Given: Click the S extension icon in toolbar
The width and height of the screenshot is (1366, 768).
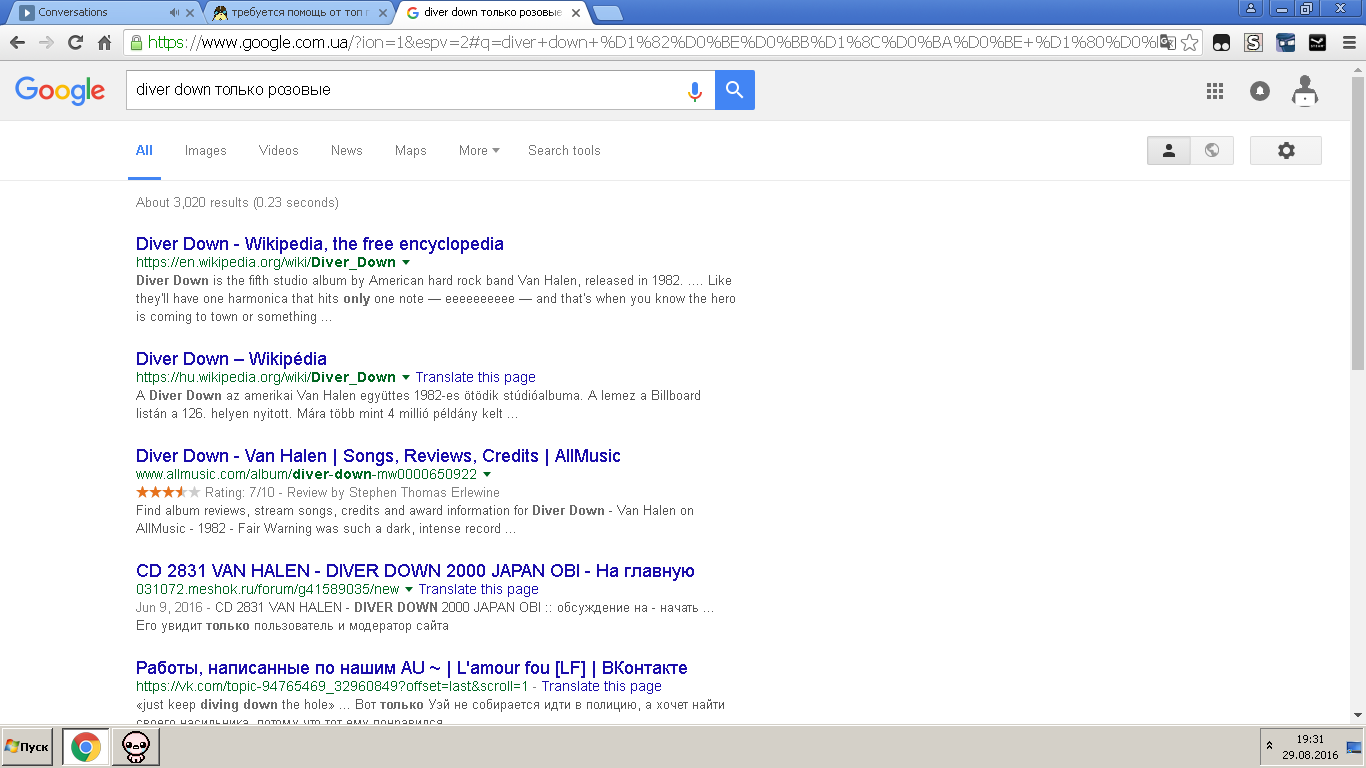Looking at the screenshot, I should [1253, 43].
